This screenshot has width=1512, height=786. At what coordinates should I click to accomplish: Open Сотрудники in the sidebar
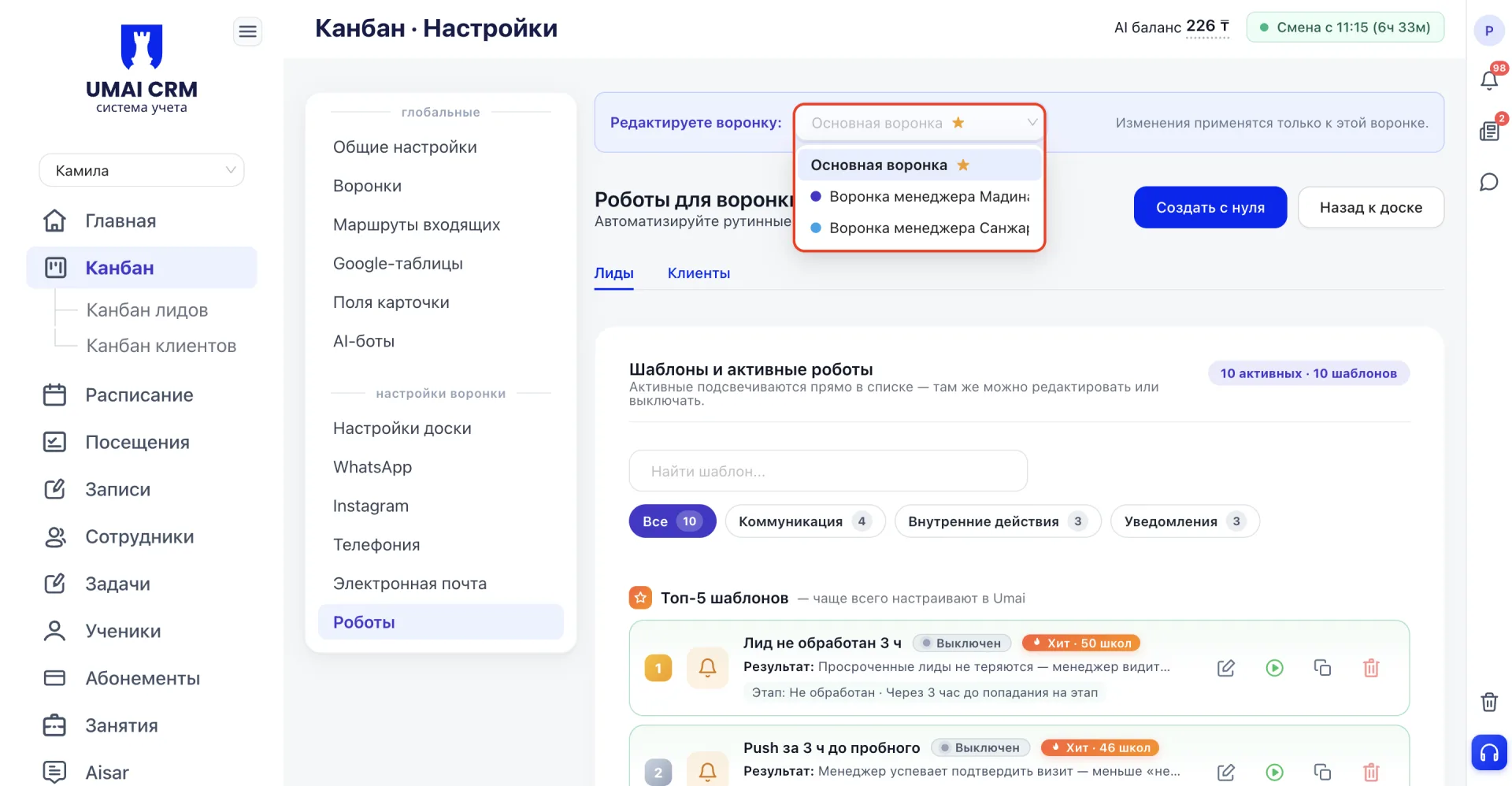click(142, 536)
